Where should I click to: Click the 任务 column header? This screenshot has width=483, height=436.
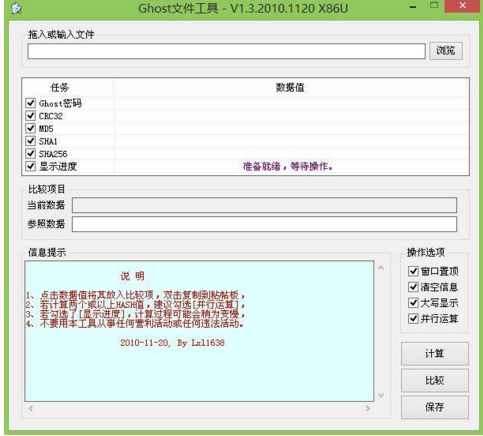coord(60,88)
